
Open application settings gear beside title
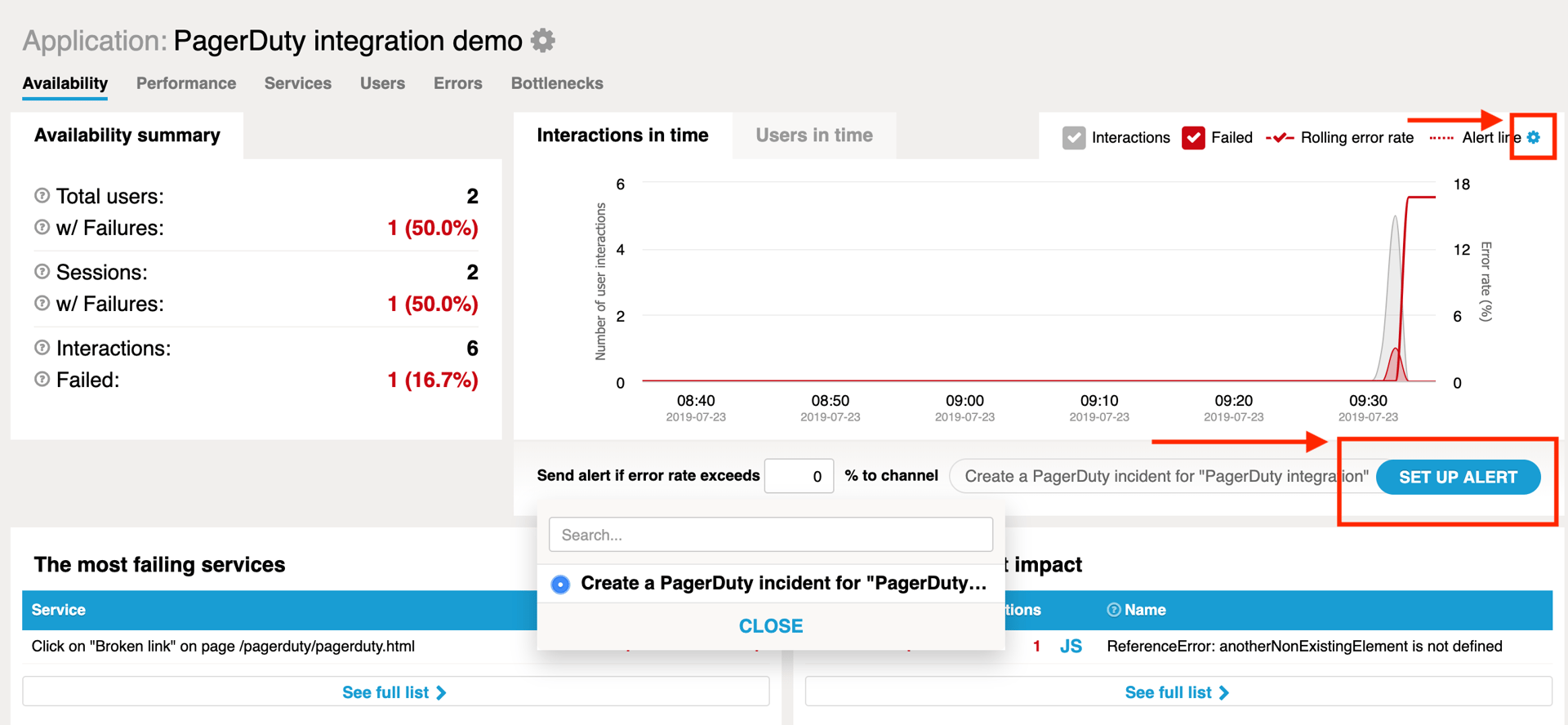tap(542, 40)
